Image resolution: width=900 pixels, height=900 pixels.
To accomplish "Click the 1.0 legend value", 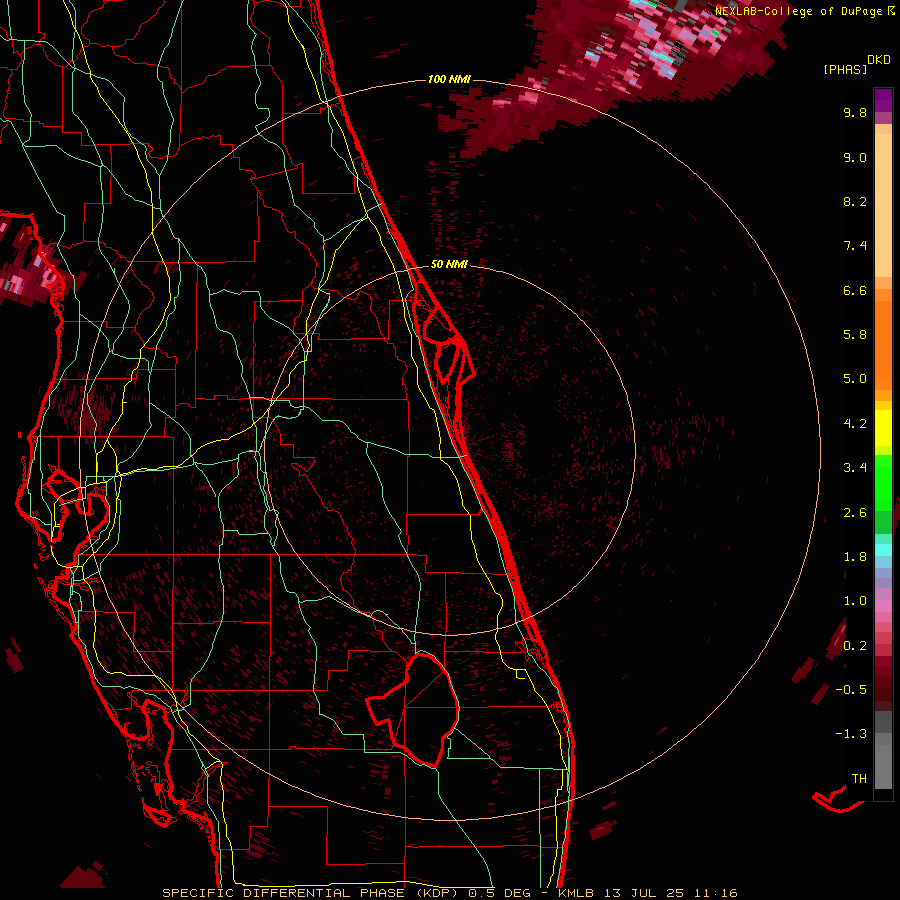I will pos(855,601).
